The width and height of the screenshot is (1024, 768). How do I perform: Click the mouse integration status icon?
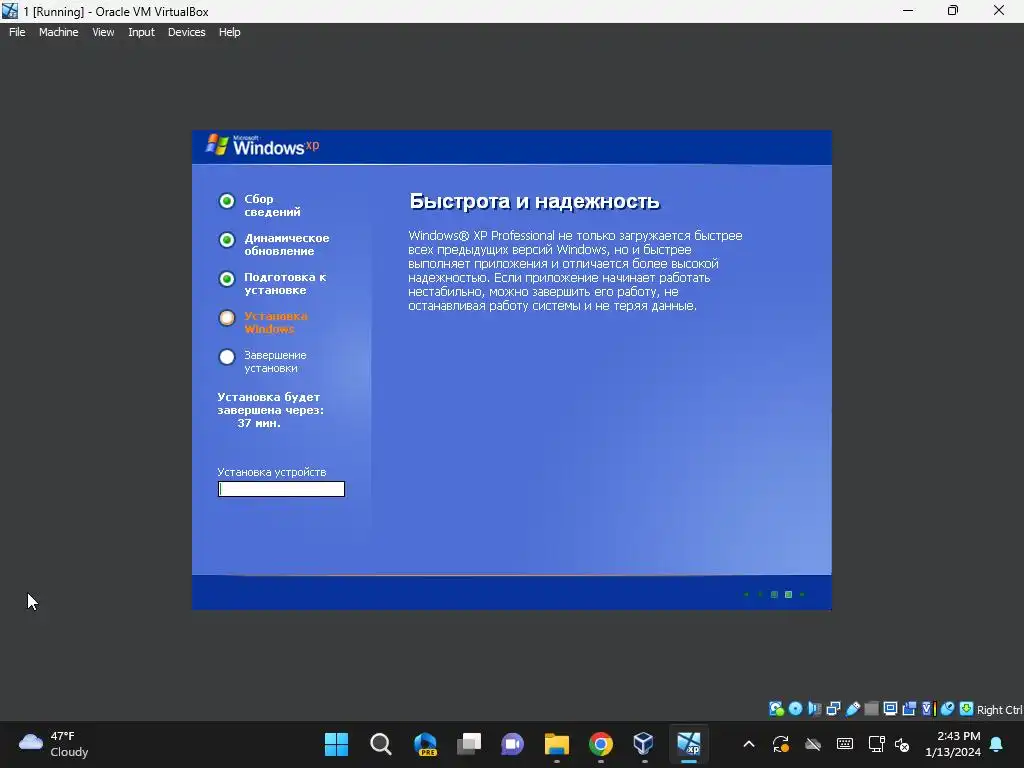947,709
